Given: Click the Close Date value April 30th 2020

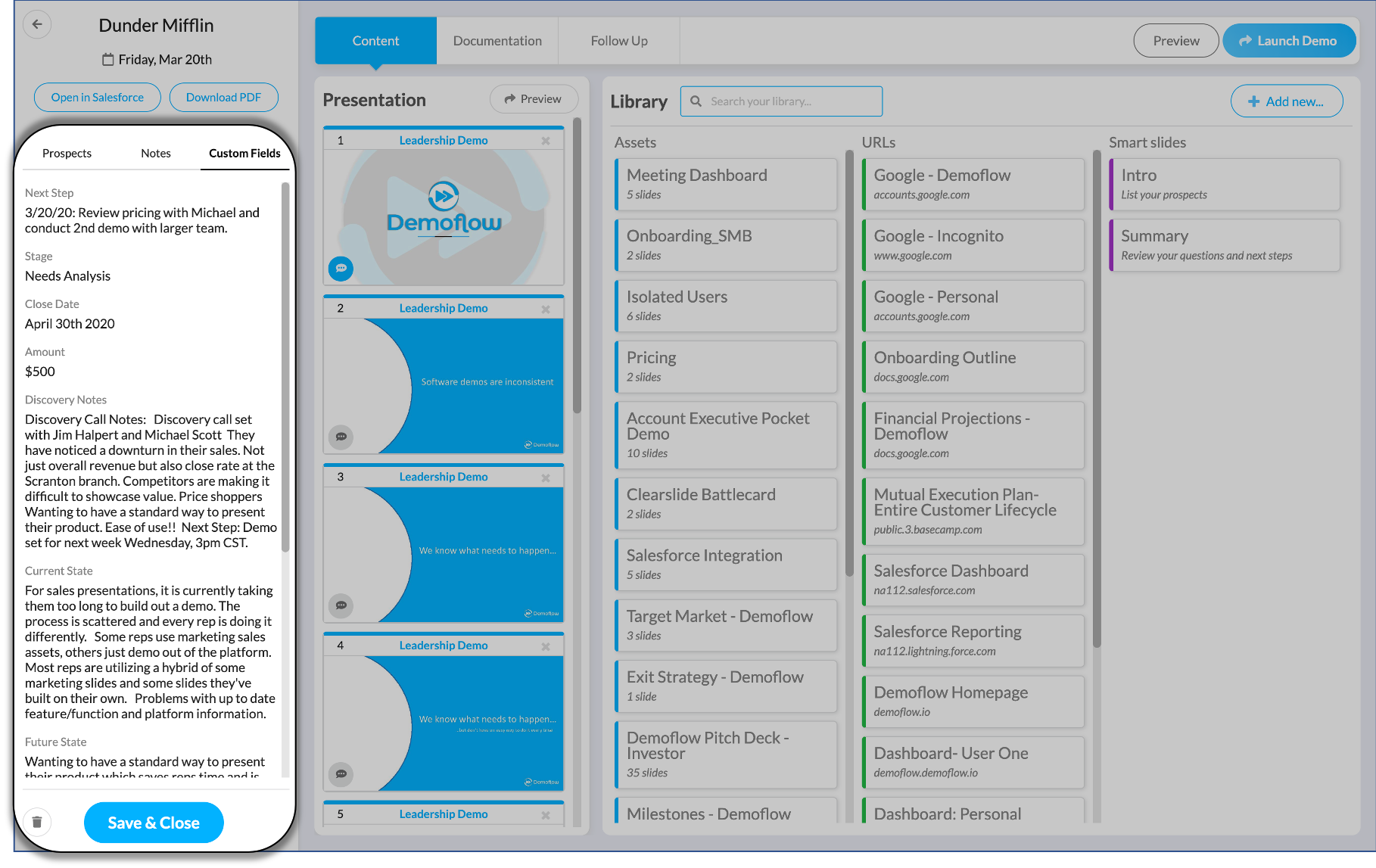Looking at the screenshot, I should click(70, 324).
